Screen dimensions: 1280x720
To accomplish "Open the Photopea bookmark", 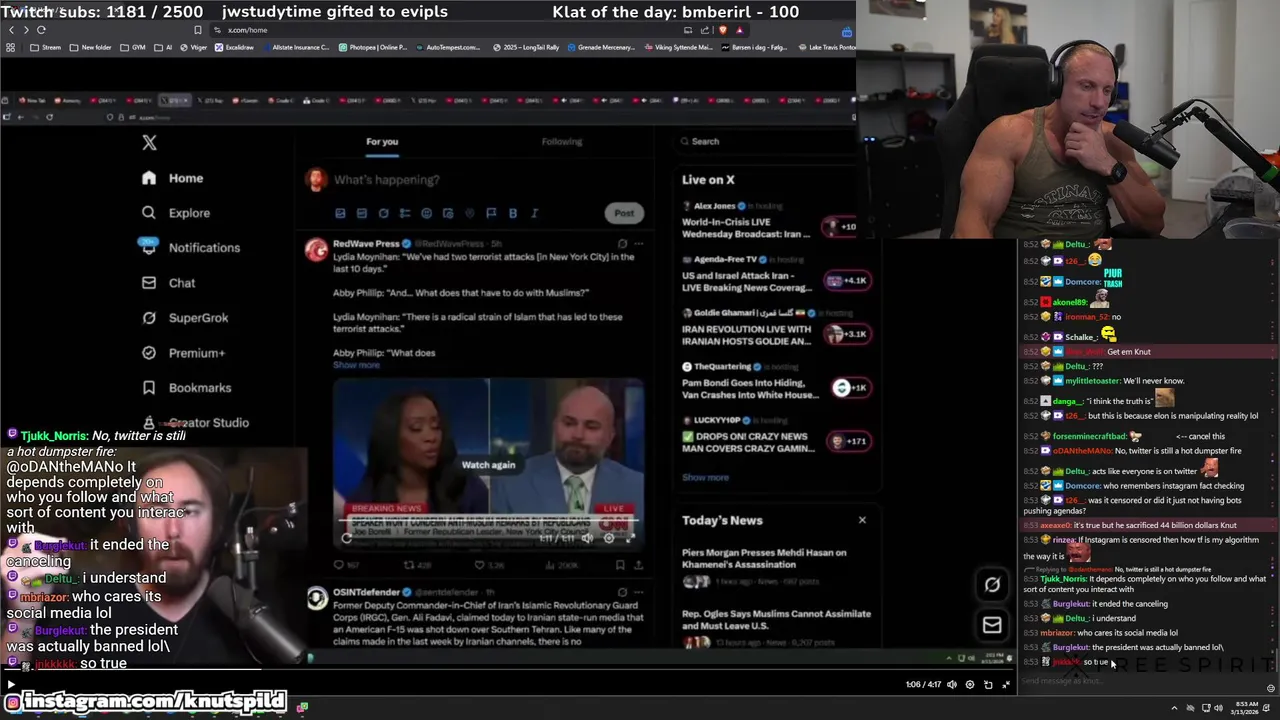I will [373, 47].
